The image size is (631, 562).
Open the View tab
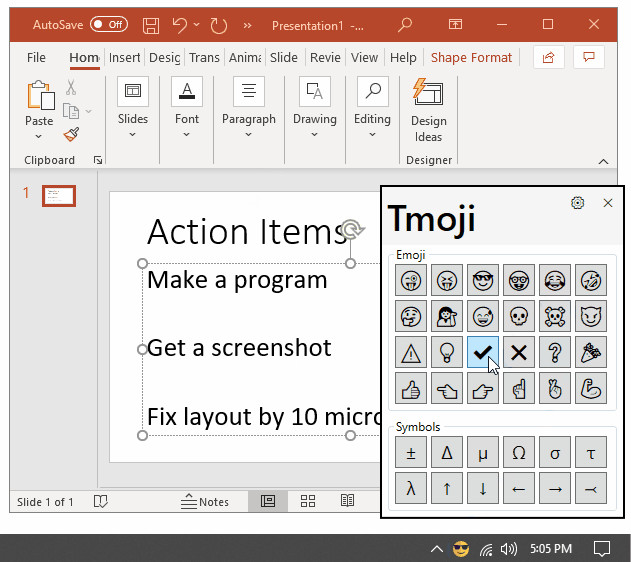pyautogui.click(x=364, y=58)
